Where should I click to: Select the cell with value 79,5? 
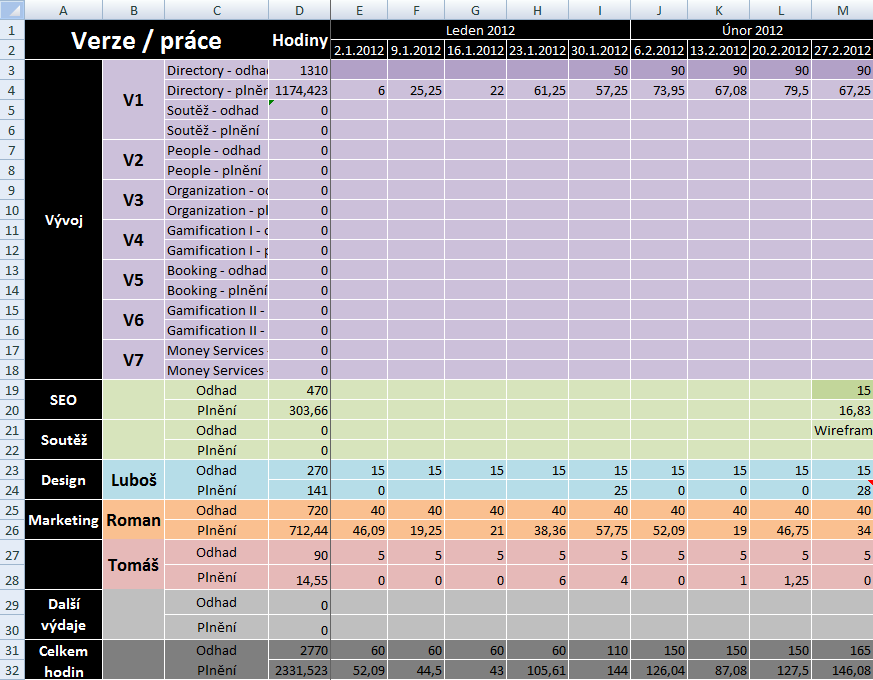[781, 90]
